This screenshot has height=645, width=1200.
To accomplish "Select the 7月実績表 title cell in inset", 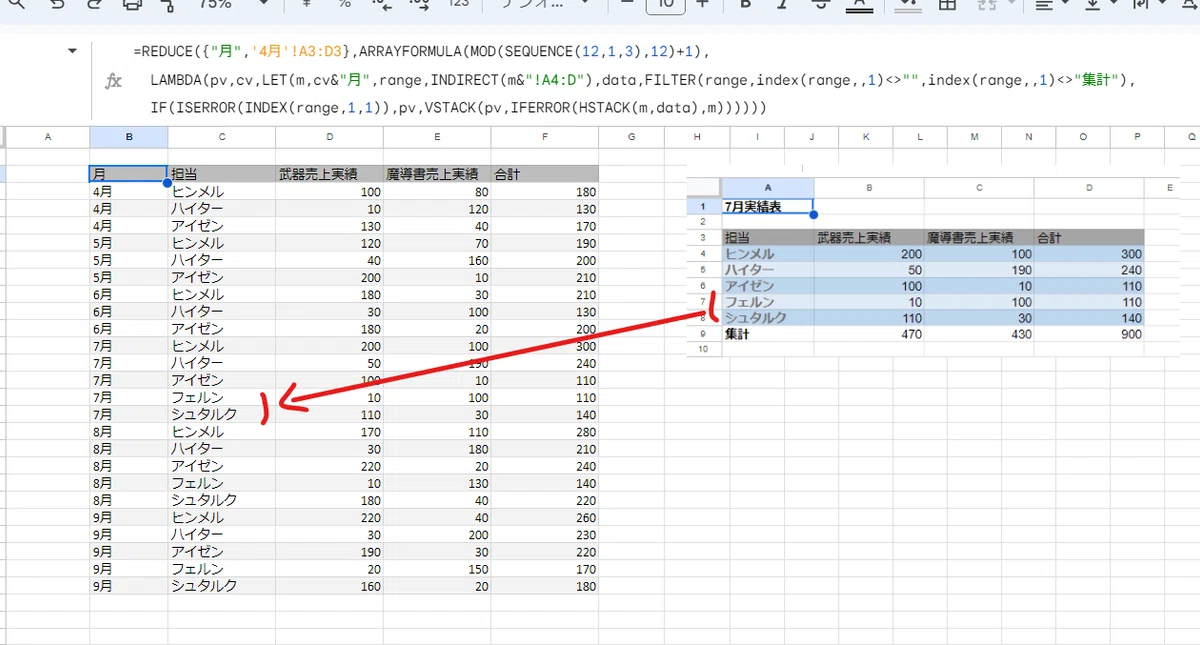I will point(768,206).
